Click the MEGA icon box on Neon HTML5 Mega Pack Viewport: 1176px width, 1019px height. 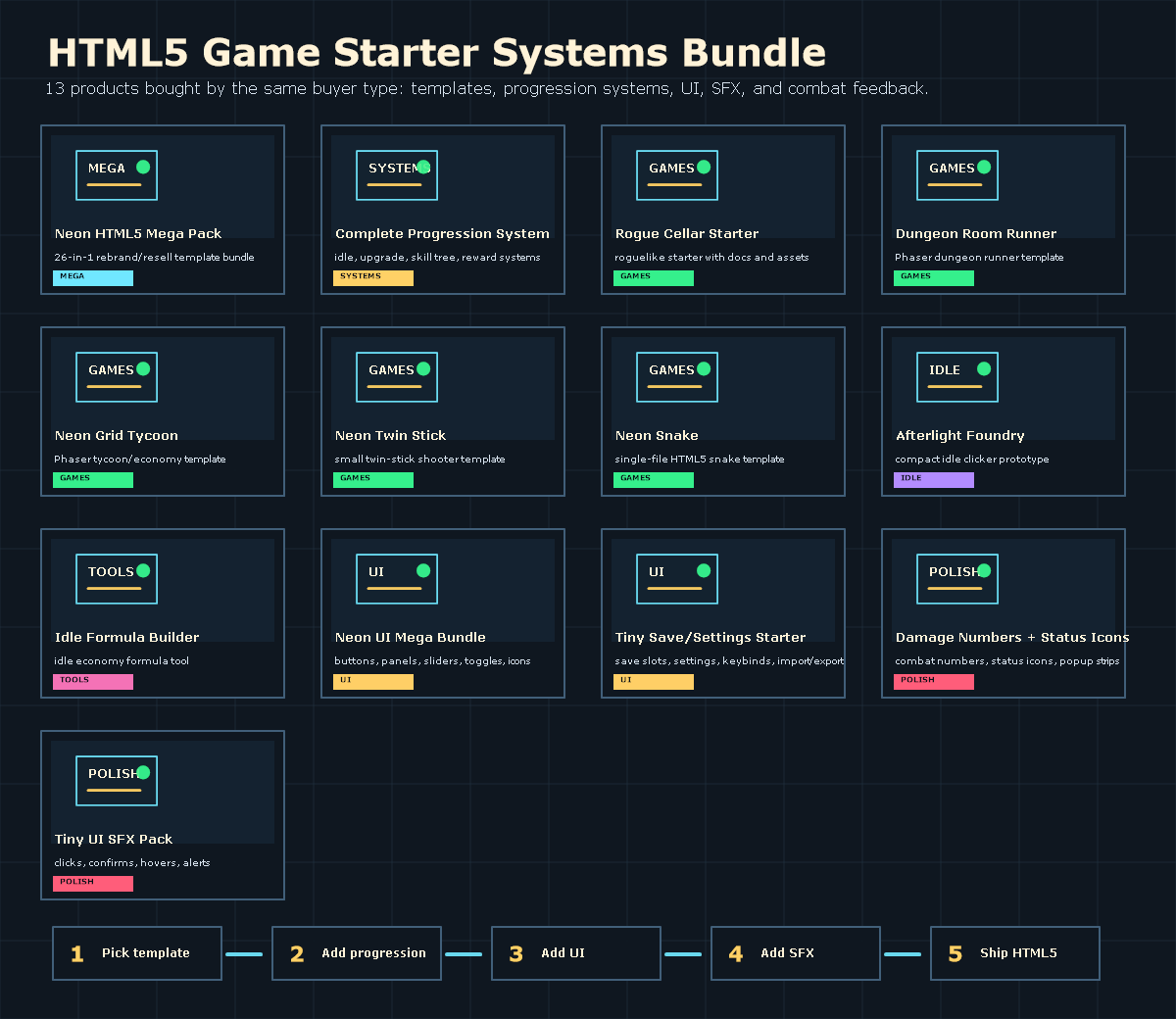pyautogui.click(x=117, y=175)
